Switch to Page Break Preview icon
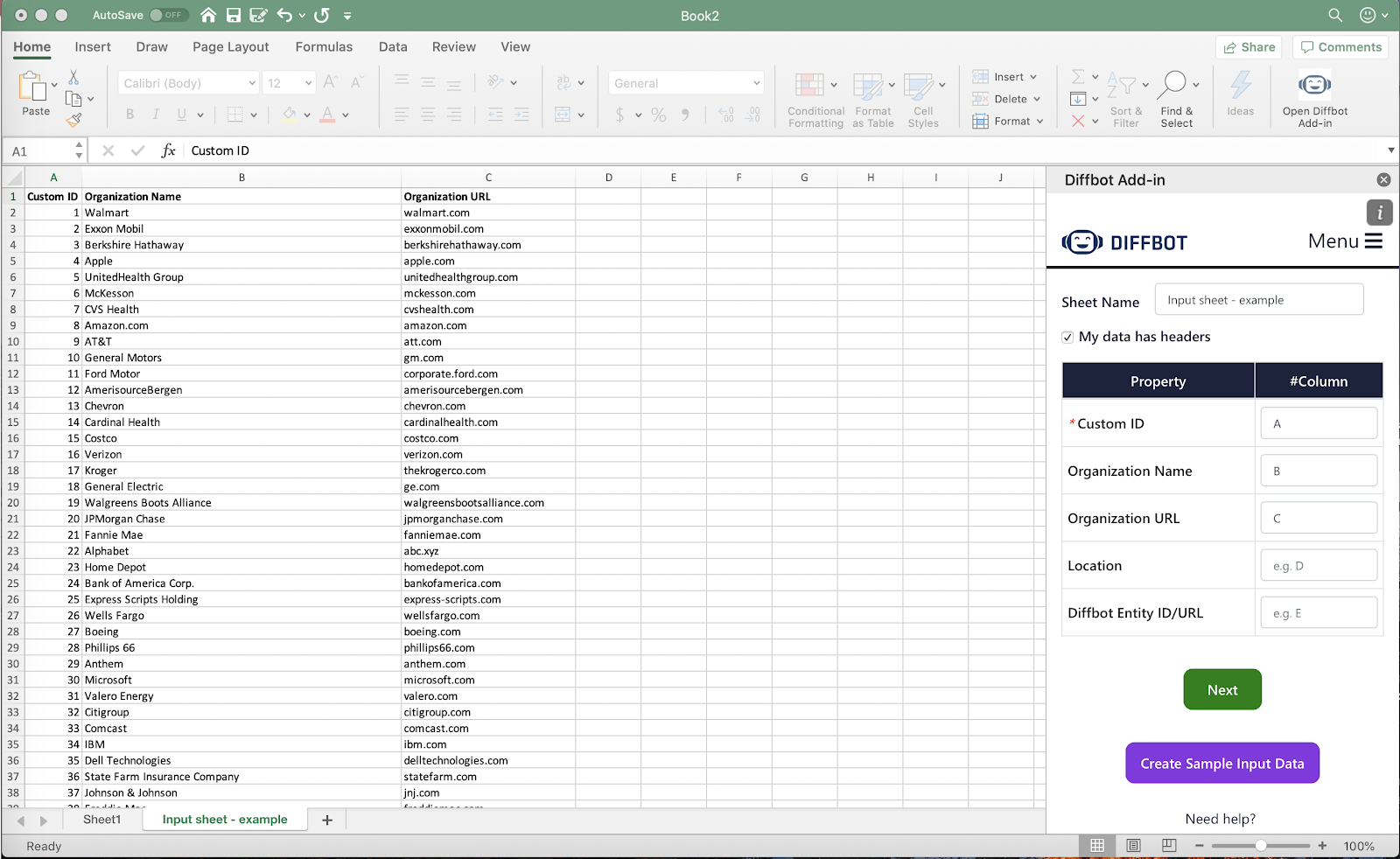 coord(1169,845)
